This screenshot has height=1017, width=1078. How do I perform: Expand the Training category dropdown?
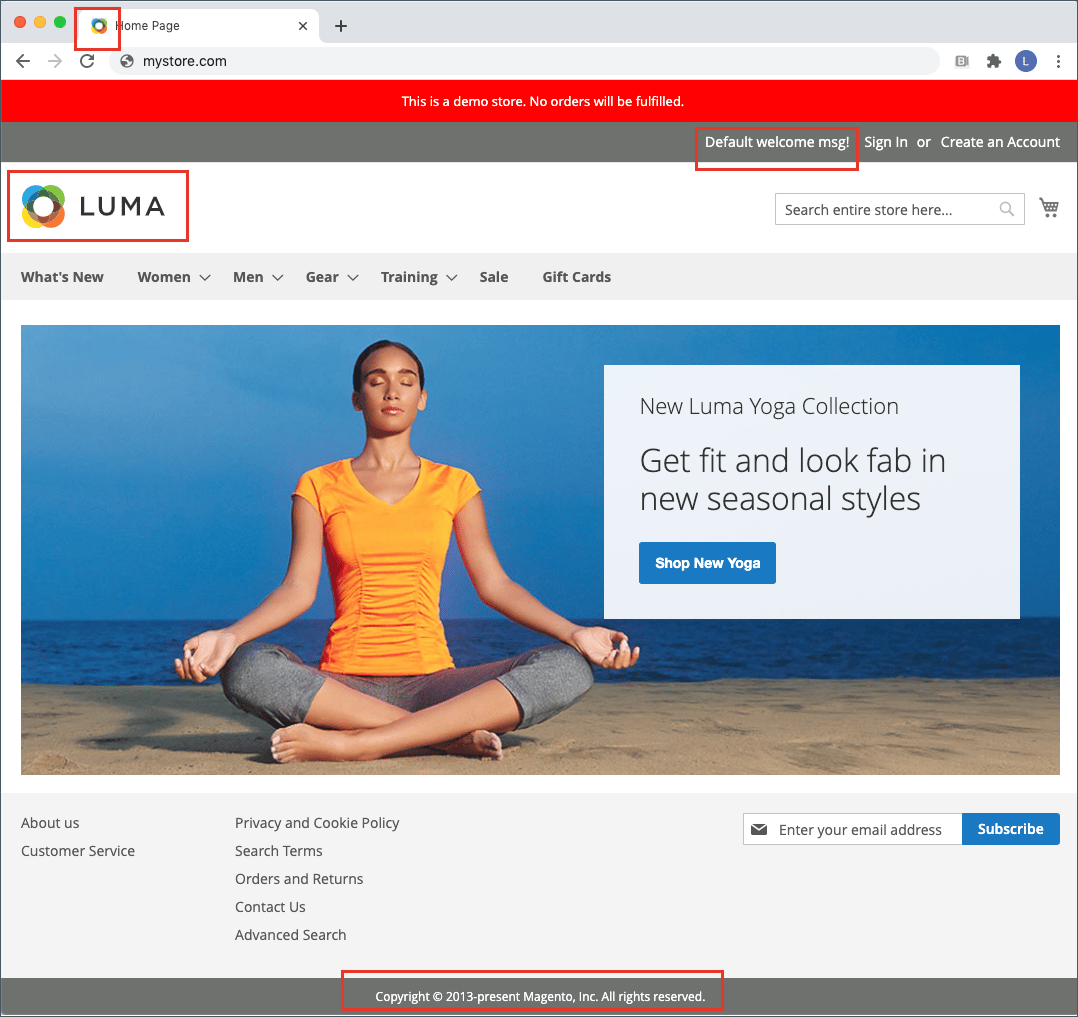tap(409, 277)
